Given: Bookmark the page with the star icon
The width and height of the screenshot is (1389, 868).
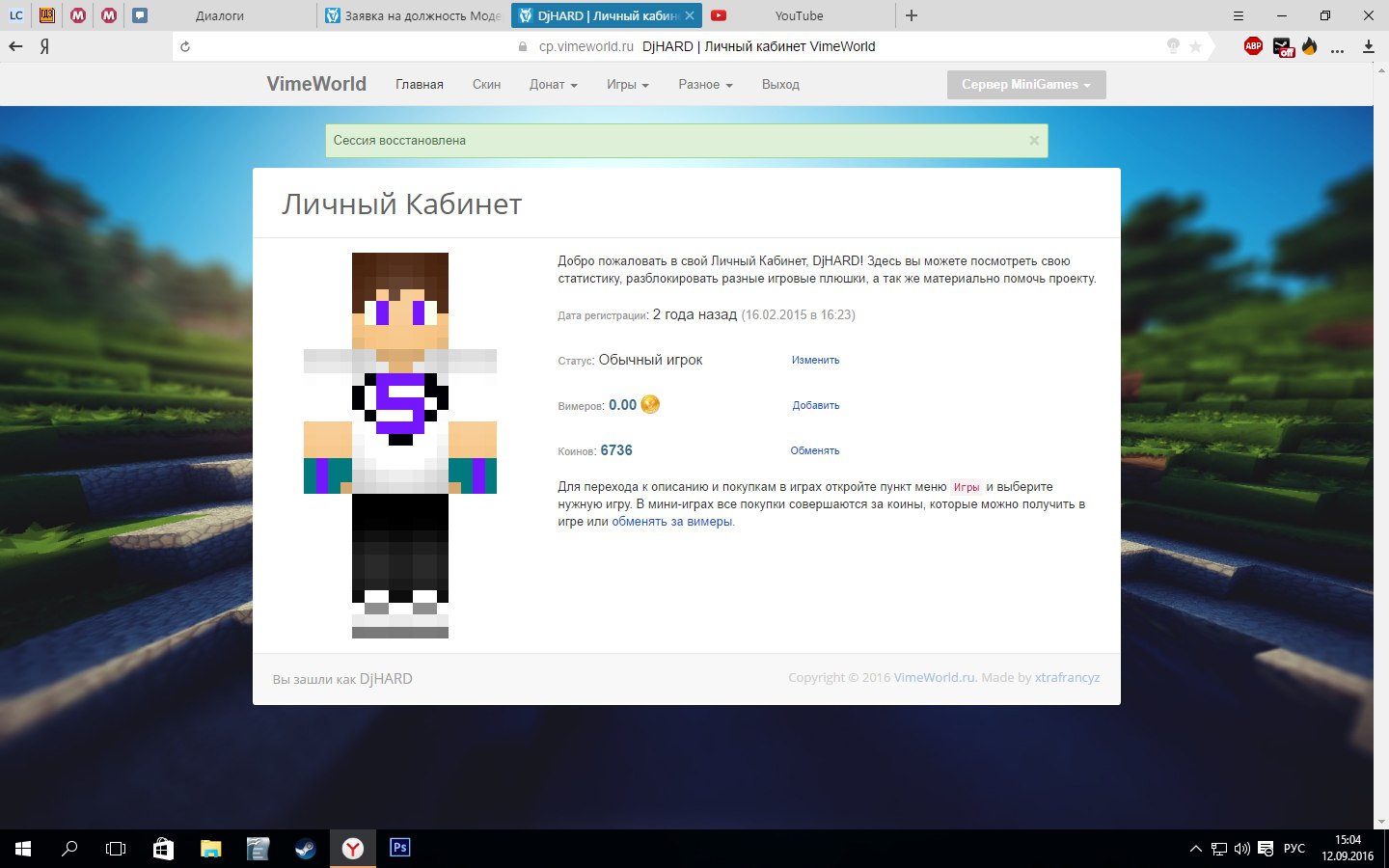Looking at the screenshot, I should tap(1196, 46).
